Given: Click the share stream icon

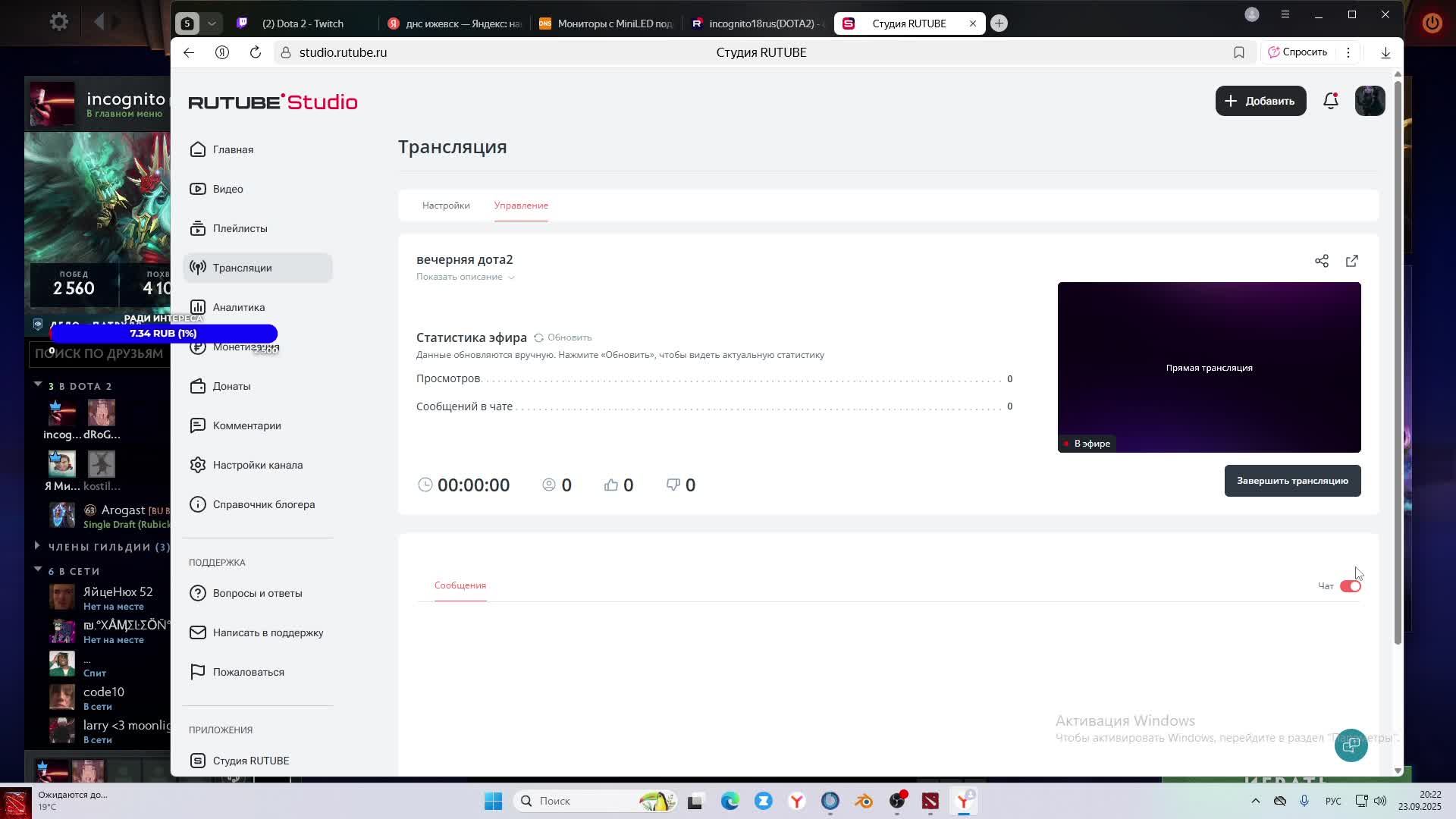Looking at the screenshot, I should (x=1321, y=261).
